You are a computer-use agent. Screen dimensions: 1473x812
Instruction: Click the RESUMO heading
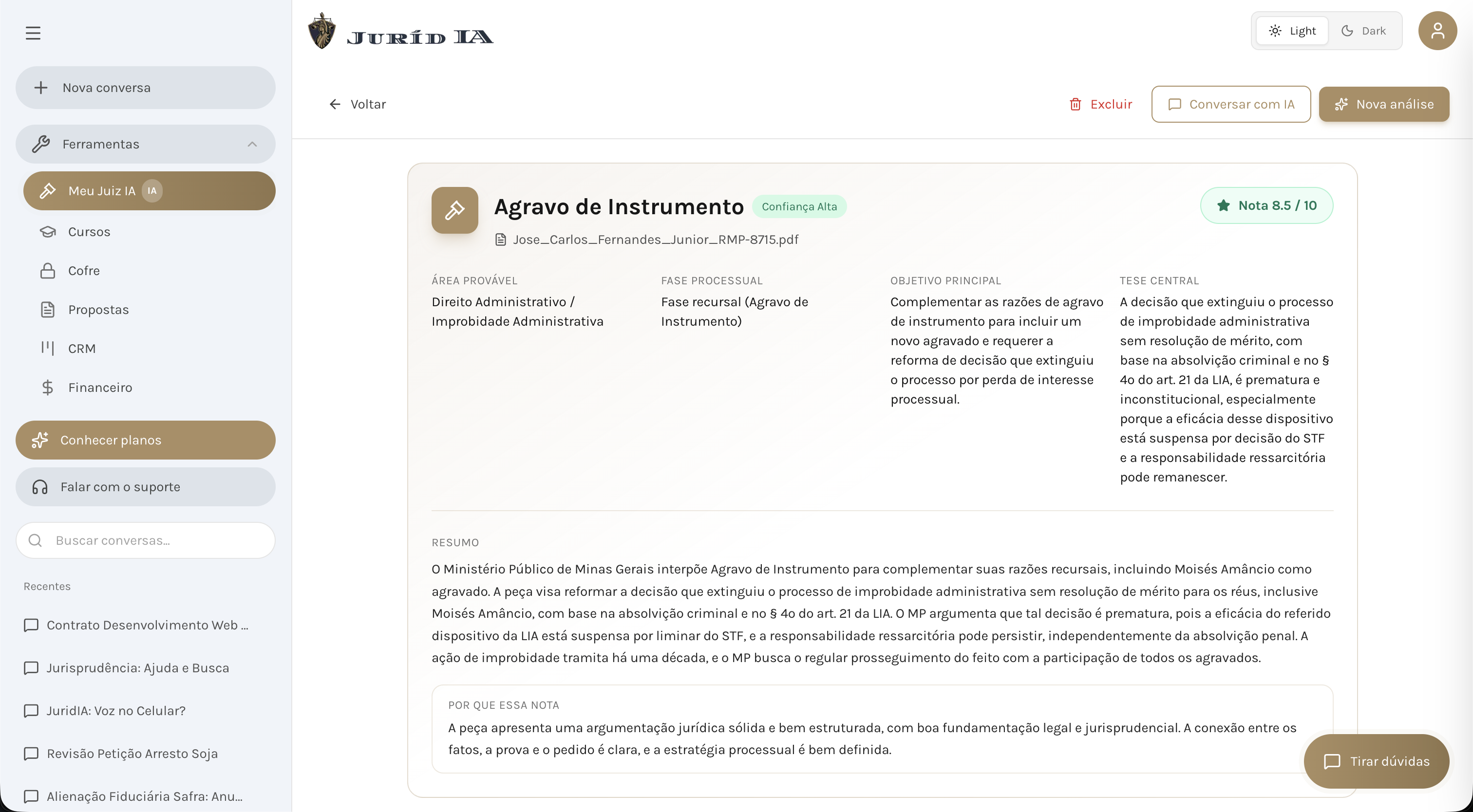(455, 542)
